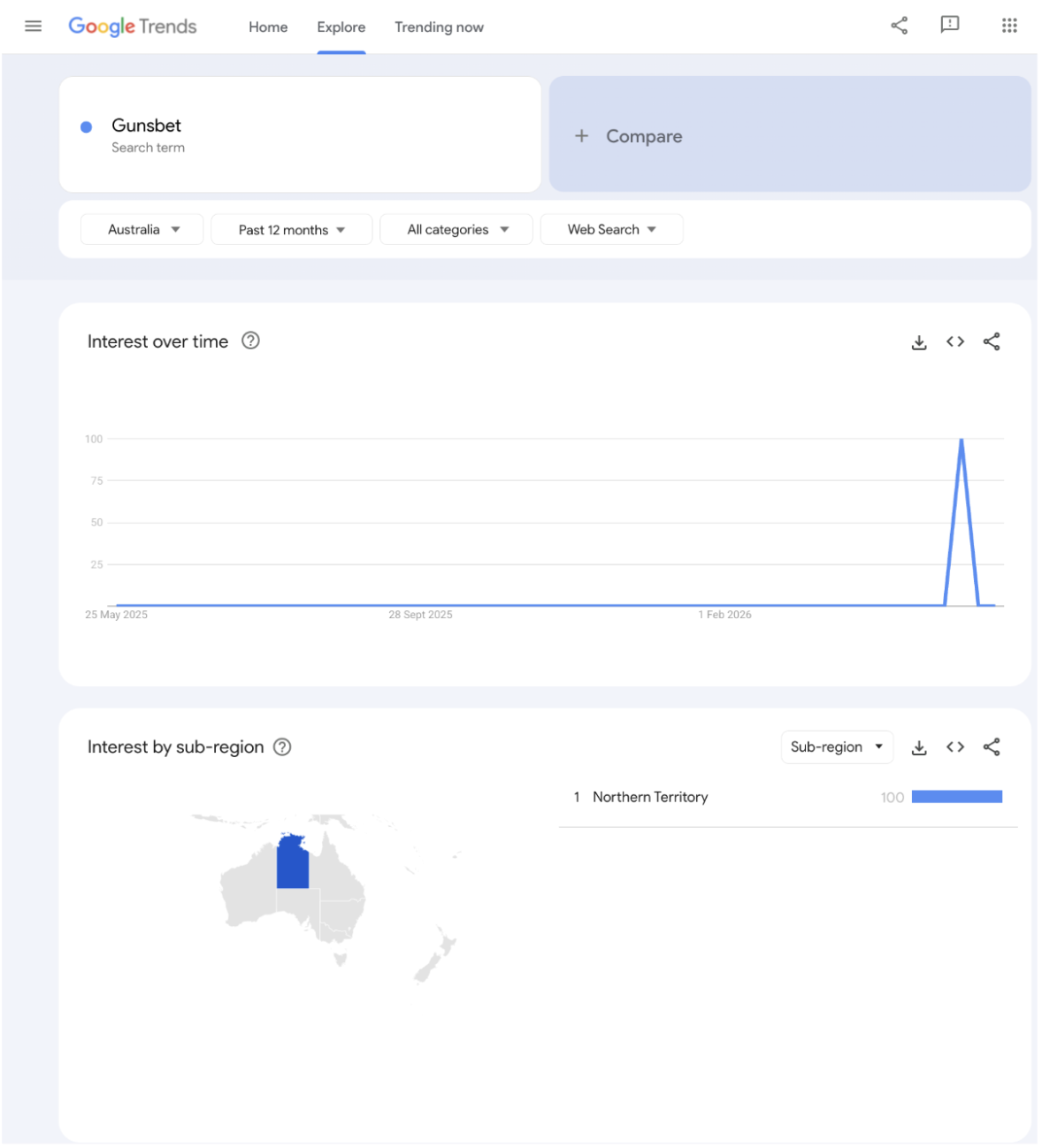Click the 25 y-axis label
Image resolution: width=1042 pixels, height=1148 pixels.
[x=96, y=564]
